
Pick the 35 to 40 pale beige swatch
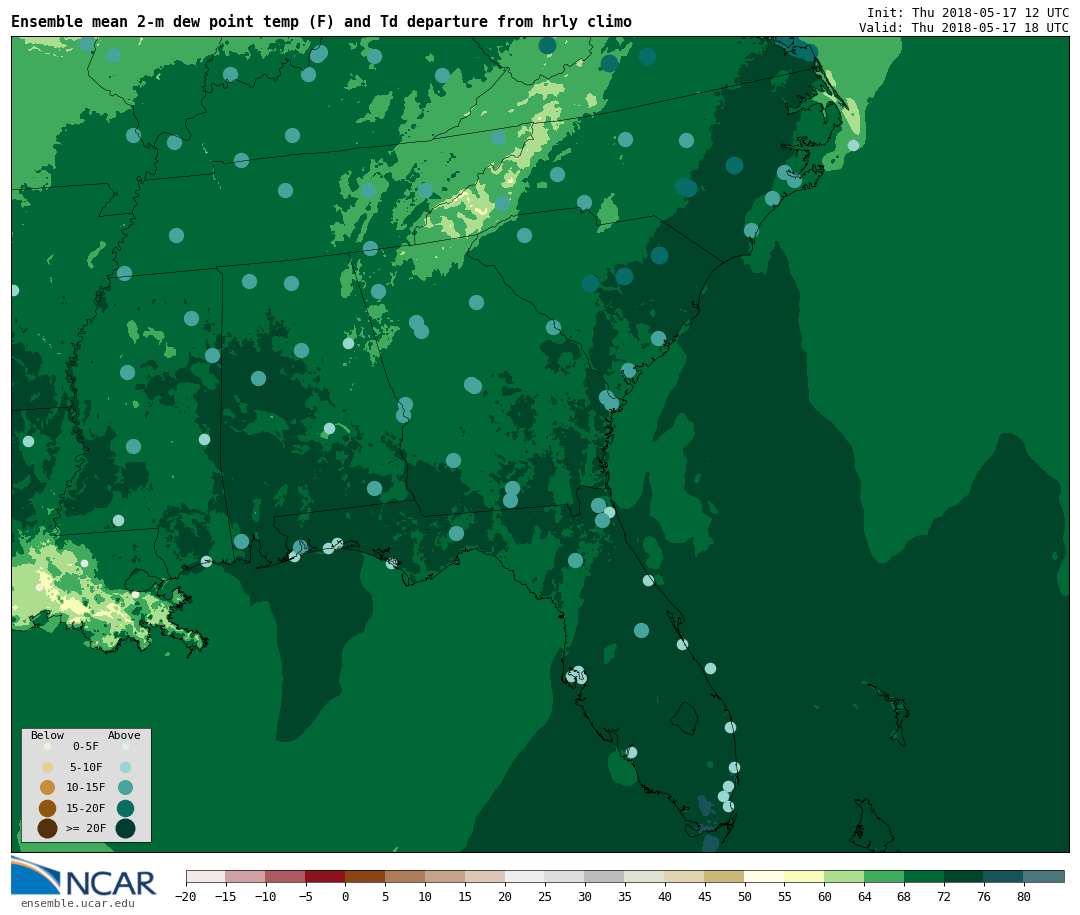point(645,876)
